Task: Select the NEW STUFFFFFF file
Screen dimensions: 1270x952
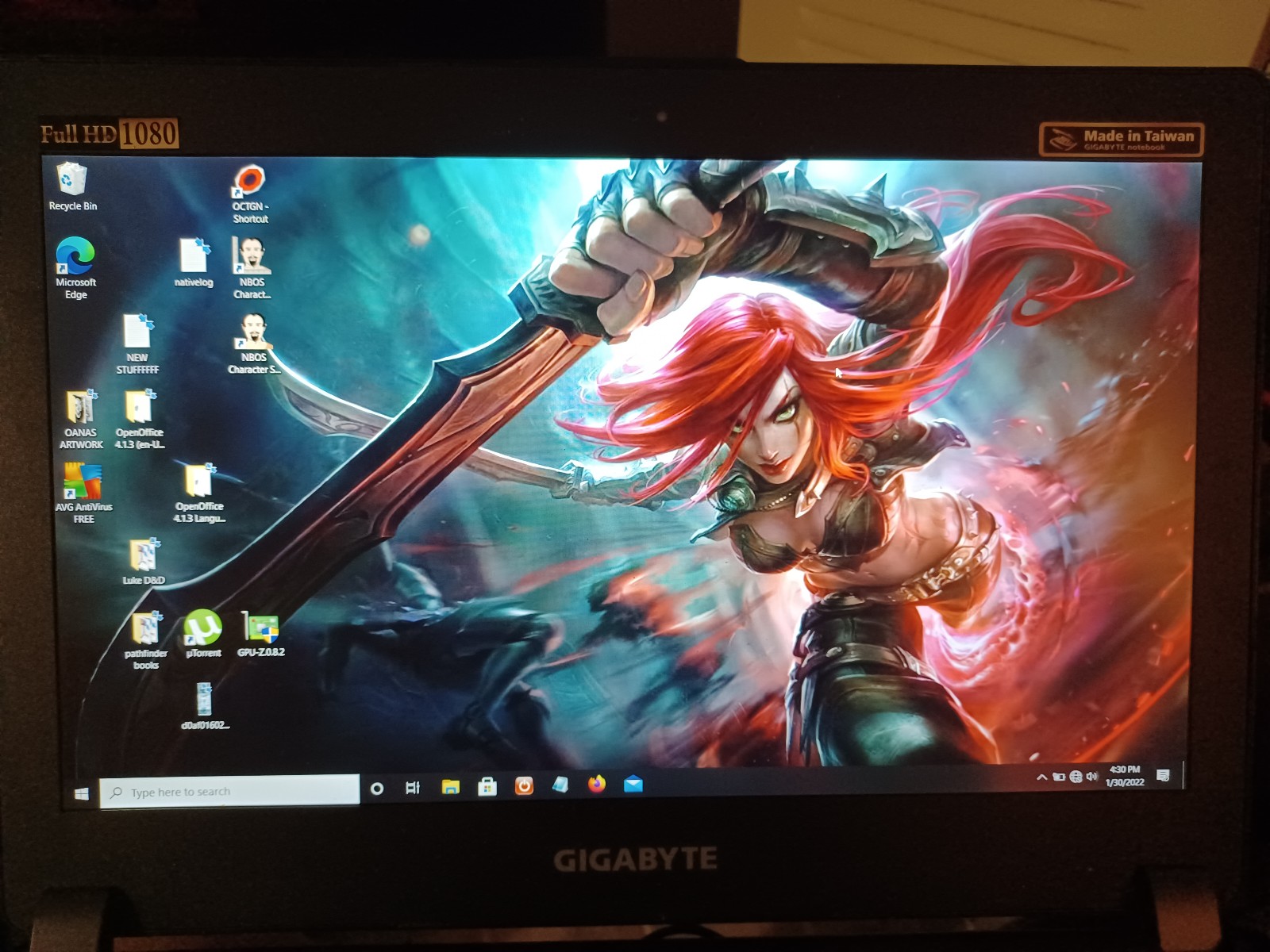Action: (137, 344)
